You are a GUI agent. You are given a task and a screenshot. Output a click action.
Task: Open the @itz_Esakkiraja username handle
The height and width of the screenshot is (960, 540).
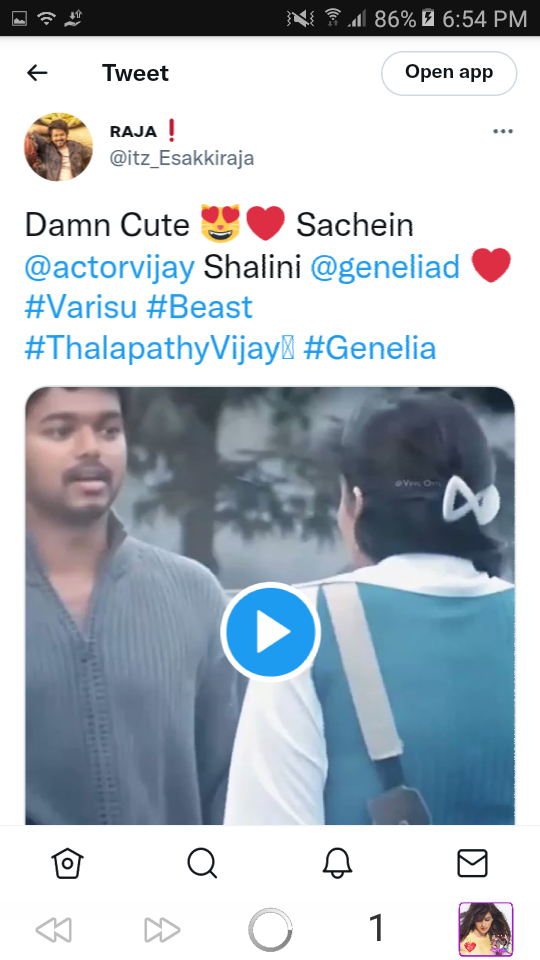[x=182, y=159]
